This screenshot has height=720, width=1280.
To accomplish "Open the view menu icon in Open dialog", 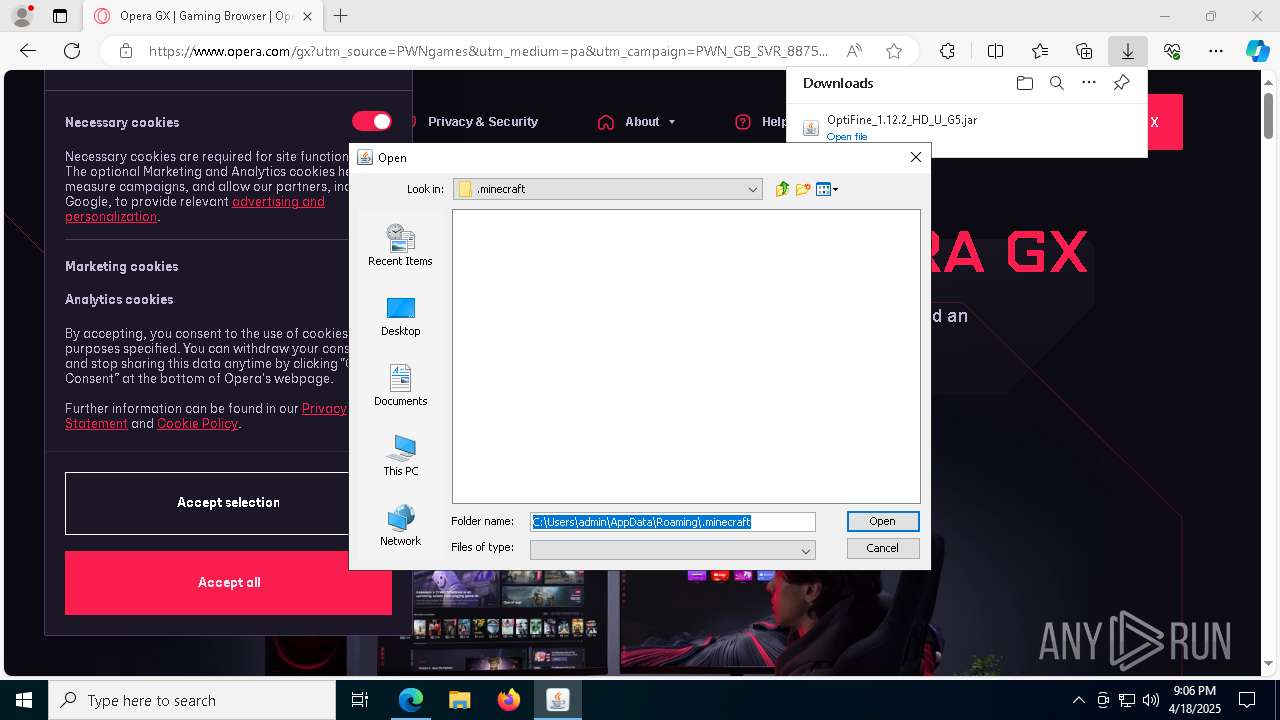I will coord(827,189).
